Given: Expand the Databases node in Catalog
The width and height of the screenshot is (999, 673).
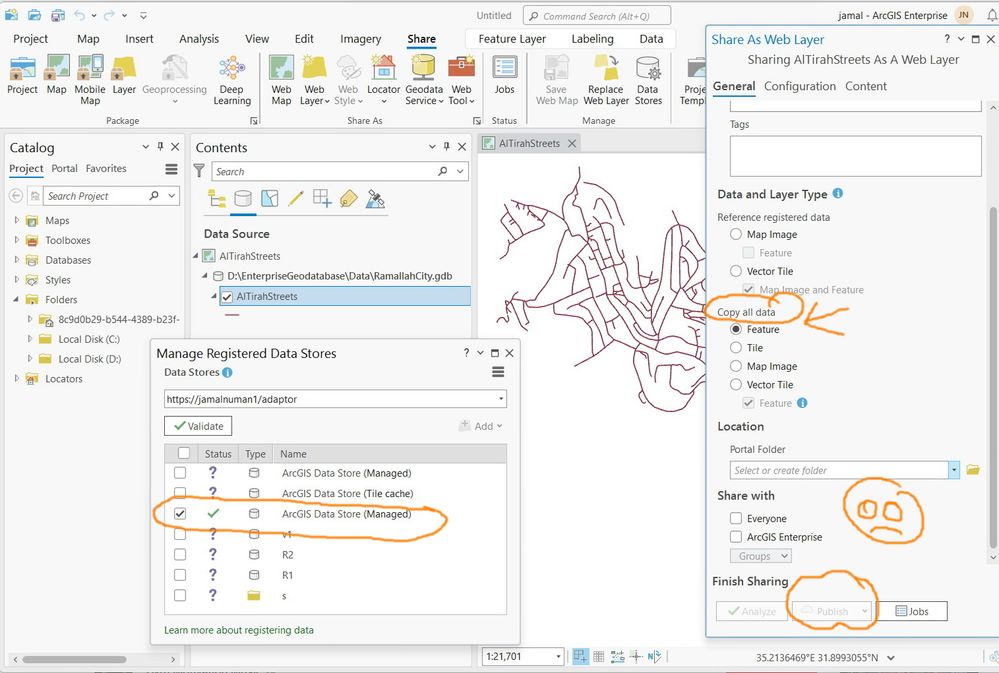Looking at the screenshot, I should (x=17, y=259).
